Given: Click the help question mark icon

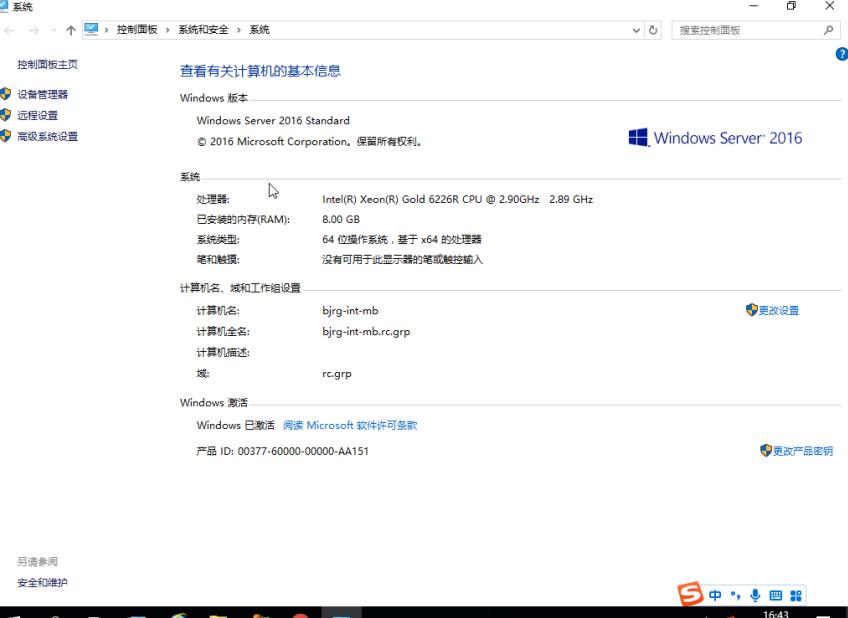Looking at the screenshot, I should click(841, 54).
